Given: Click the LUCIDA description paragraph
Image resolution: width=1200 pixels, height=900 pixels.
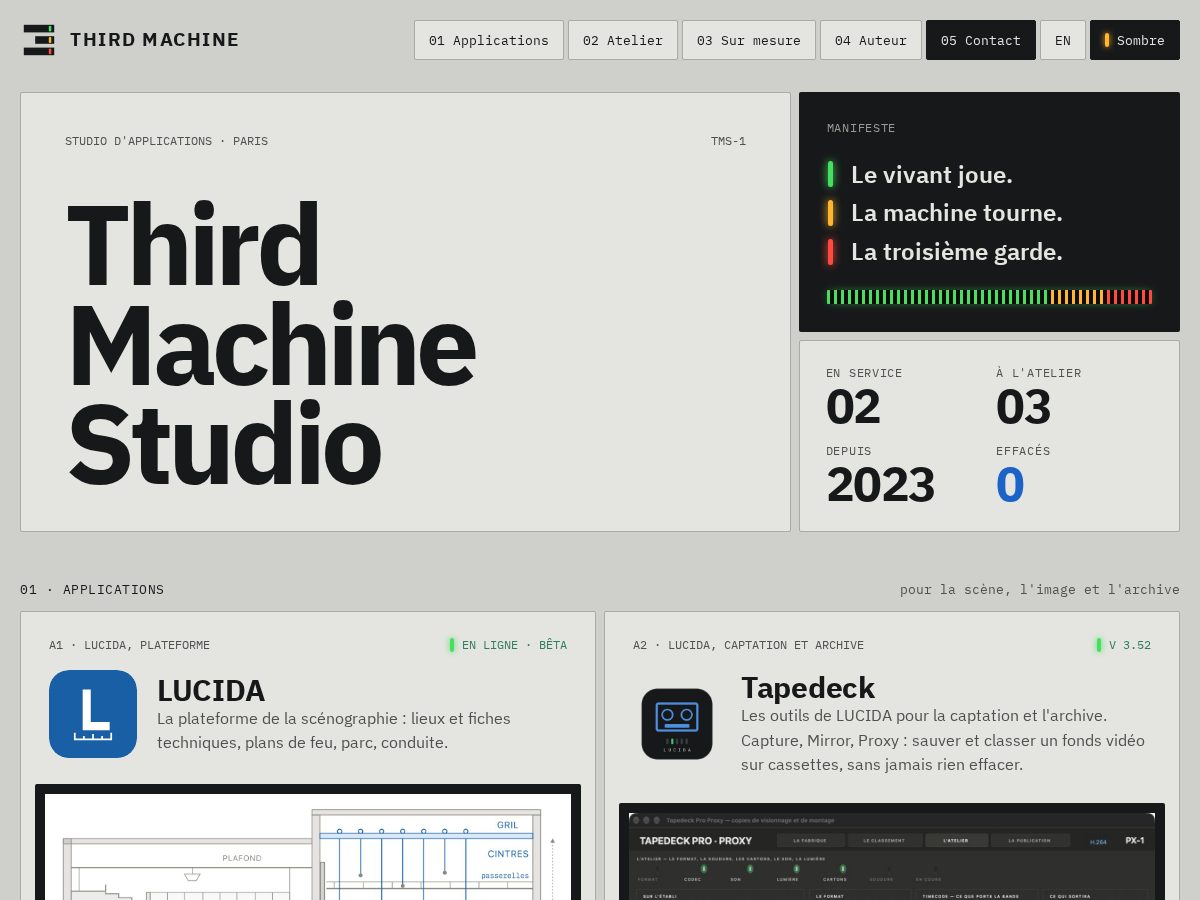Looking at the screenshot, I should (334, 730).
